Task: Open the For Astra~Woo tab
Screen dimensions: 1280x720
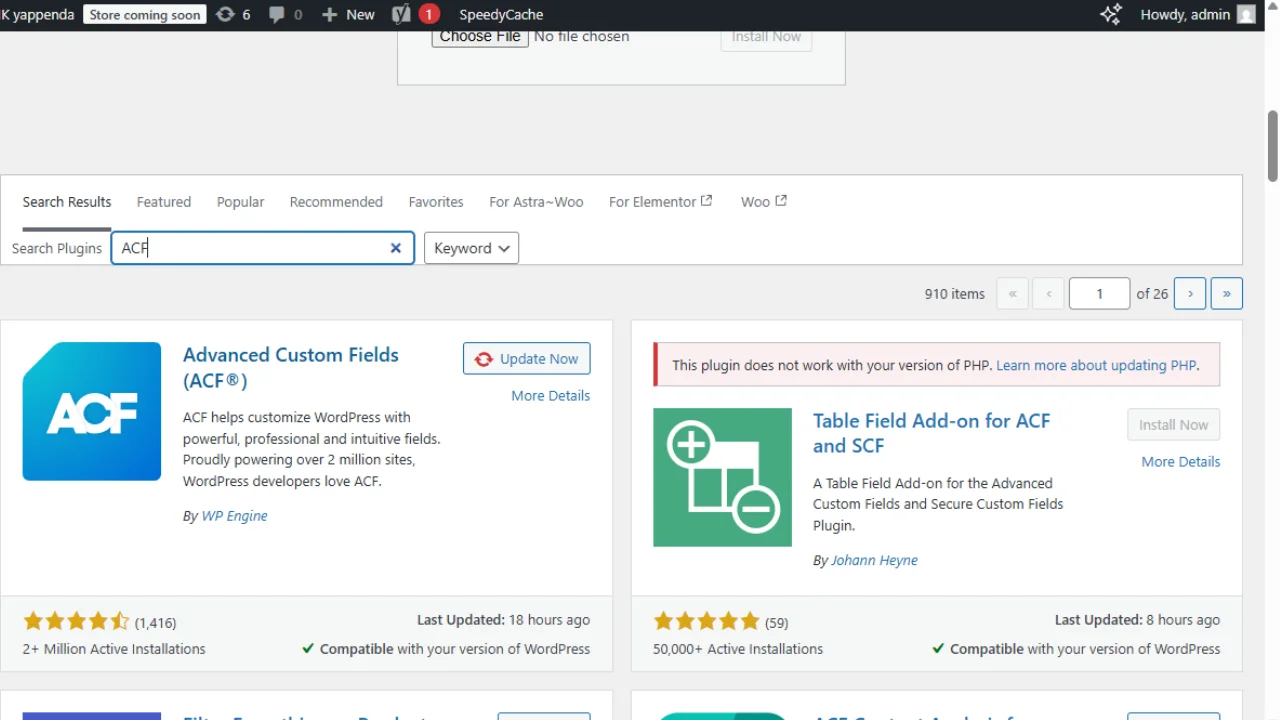Action: (x=536, y=202)
